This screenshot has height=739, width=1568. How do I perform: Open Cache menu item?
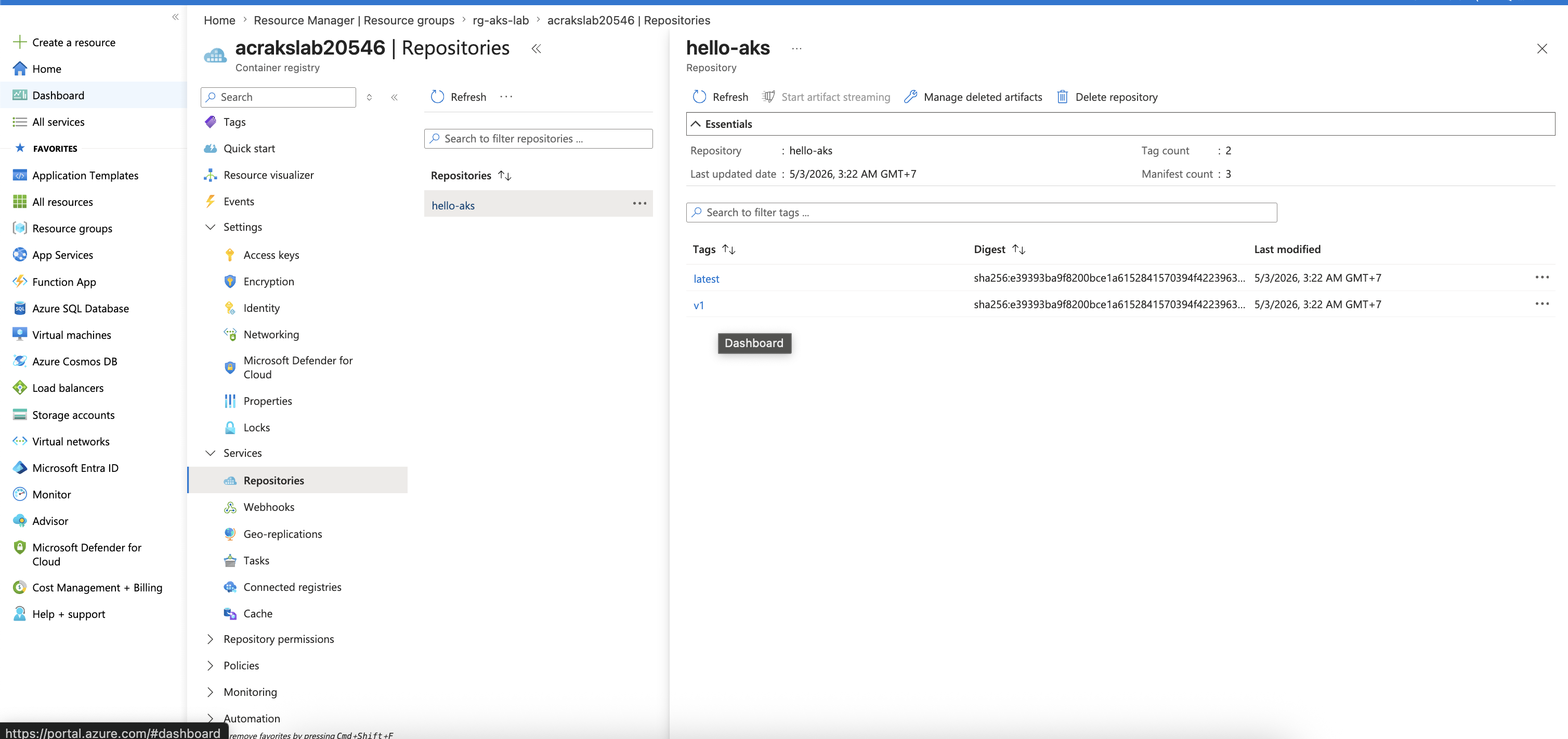(x=258, y=613)
